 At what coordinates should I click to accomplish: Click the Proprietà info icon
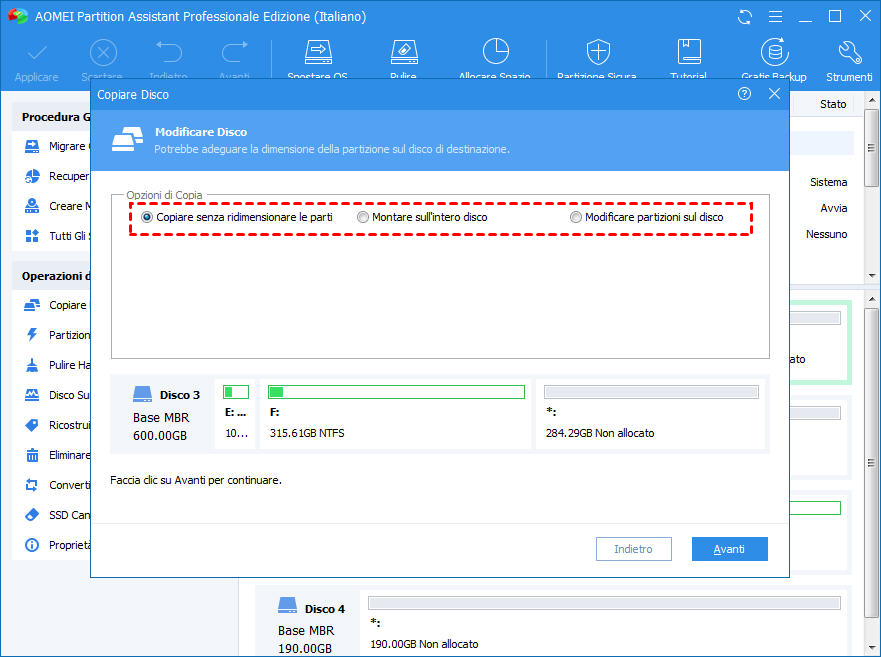pos(32,545)
